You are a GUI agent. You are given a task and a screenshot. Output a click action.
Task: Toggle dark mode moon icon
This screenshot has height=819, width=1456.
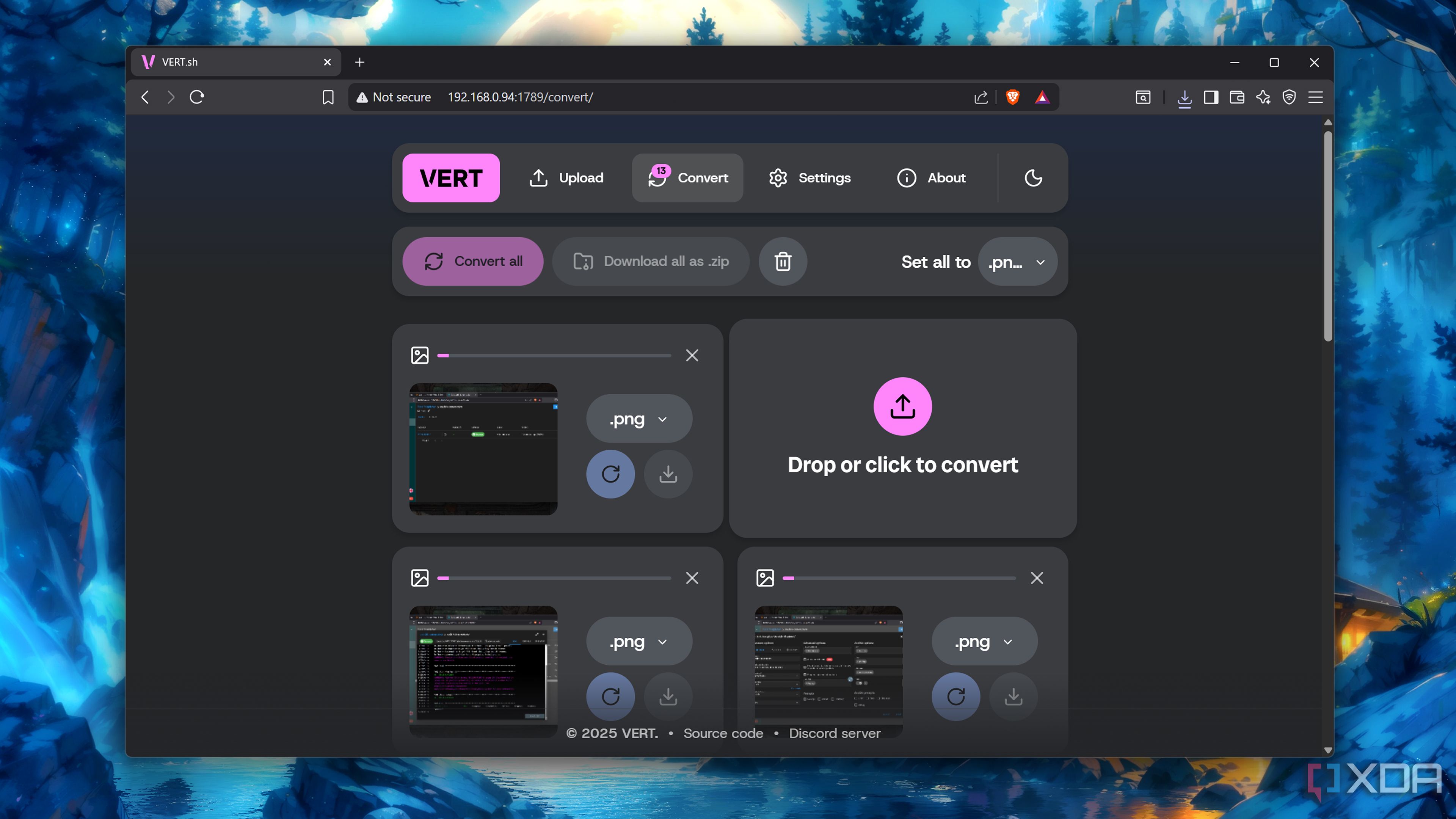pyautogui.click(x=1033, y=177)
